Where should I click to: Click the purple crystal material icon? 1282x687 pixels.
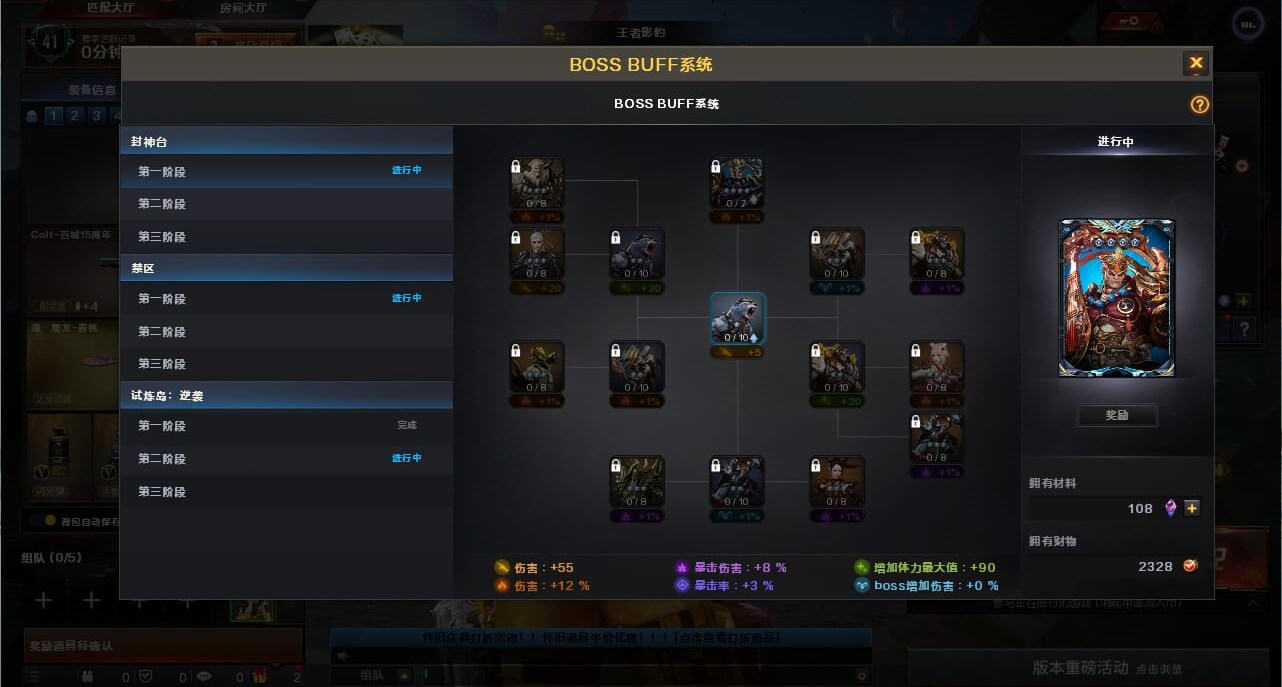(x=1171, y=508)
